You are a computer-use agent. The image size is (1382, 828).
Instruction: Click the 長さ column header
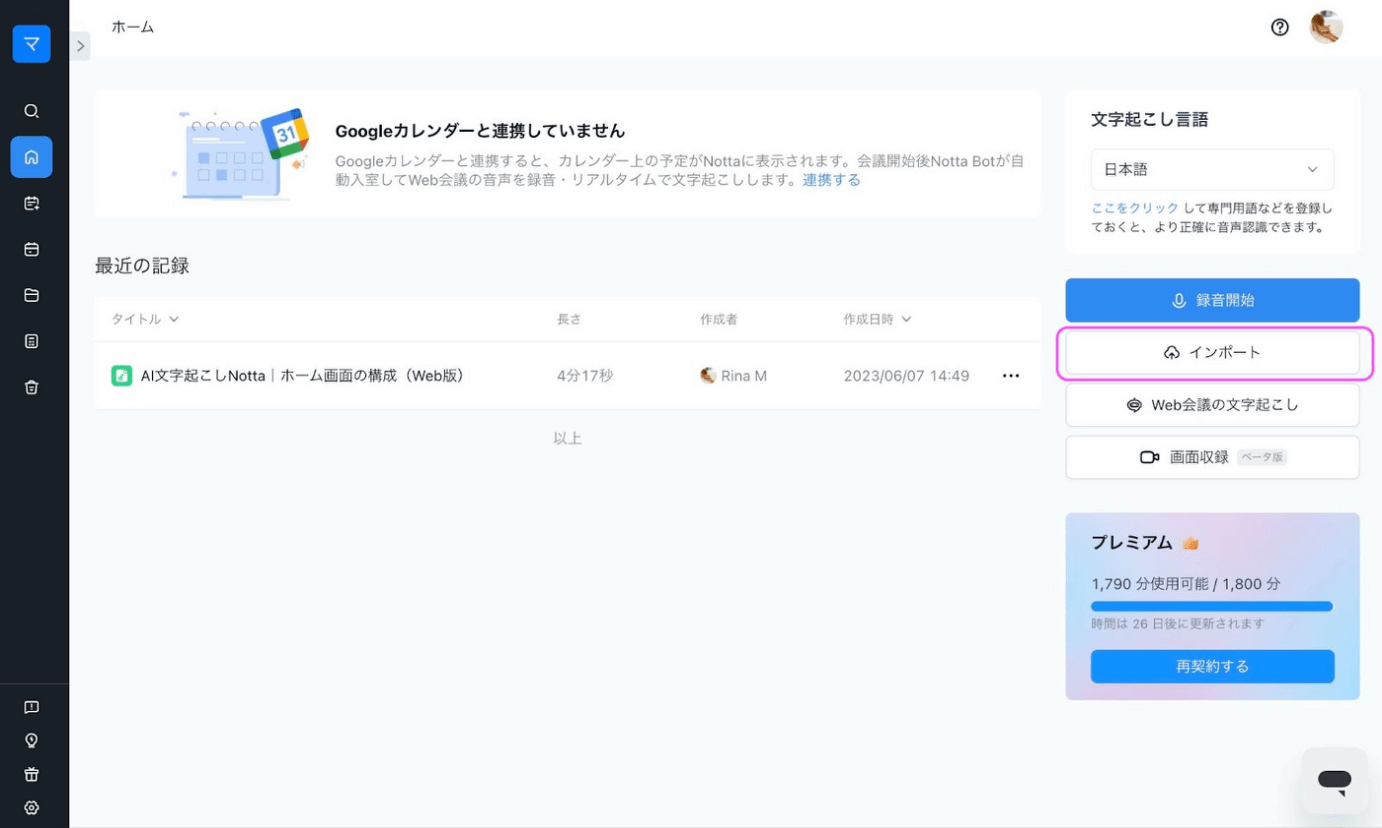(569, 319)
